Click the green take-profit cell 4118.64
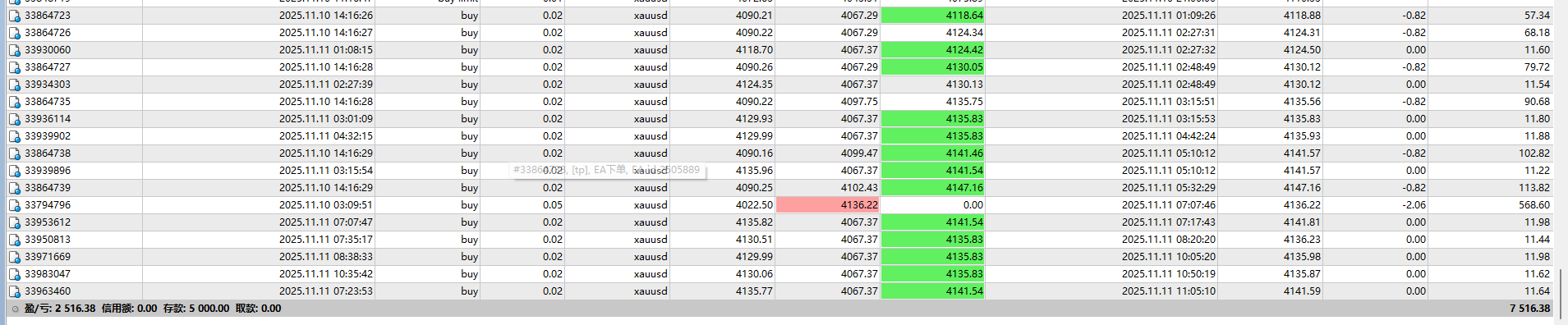 coord(932,16)
